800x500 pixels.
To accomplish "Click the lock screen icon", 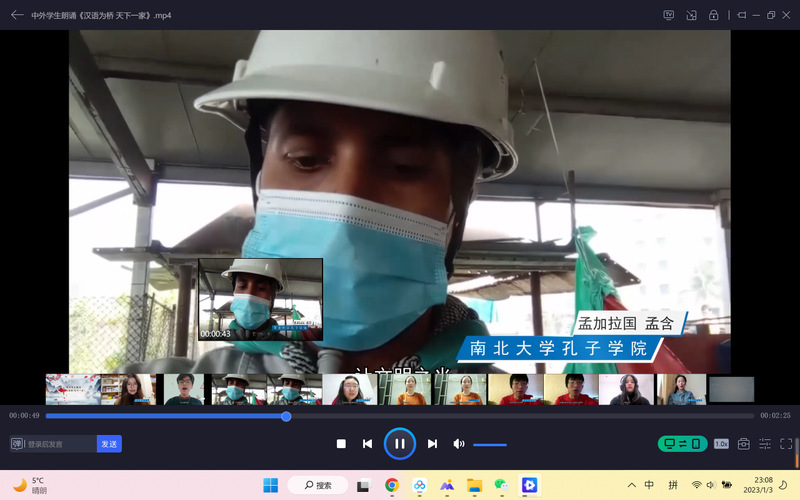I will click(x=713, y=15).
